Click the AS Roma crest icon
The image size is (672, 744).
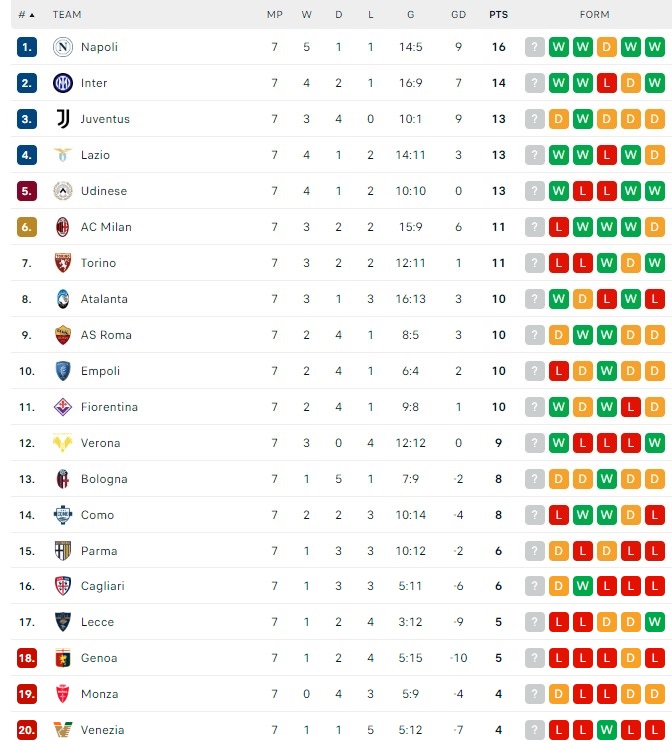tap(63, 335)
